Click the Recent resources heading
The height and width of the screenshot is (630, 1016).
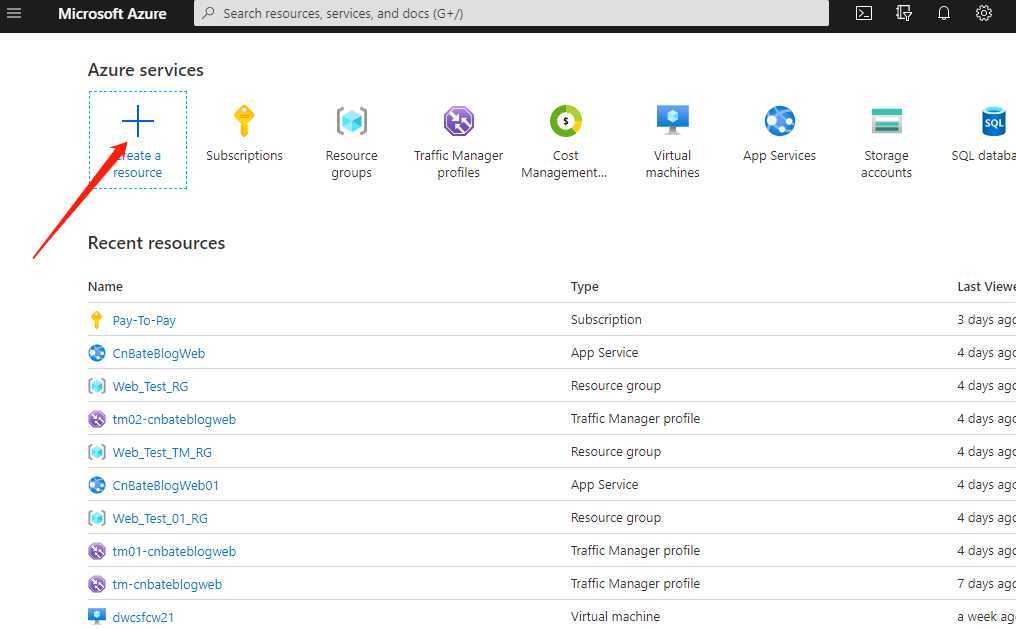(x=156, y=243)
